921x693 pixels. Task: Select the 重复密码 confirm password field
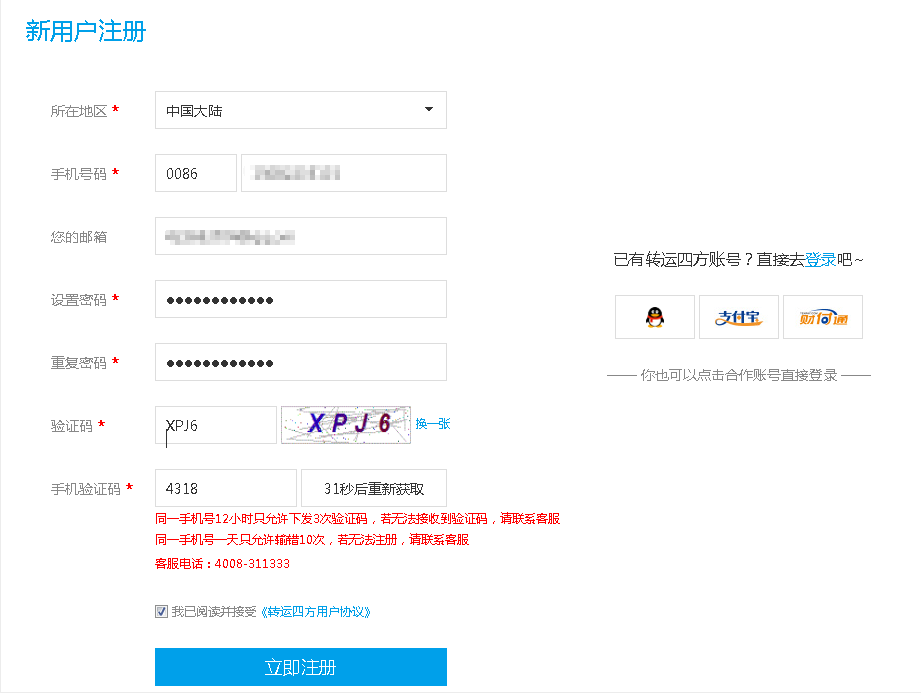(x=300, y=362)
